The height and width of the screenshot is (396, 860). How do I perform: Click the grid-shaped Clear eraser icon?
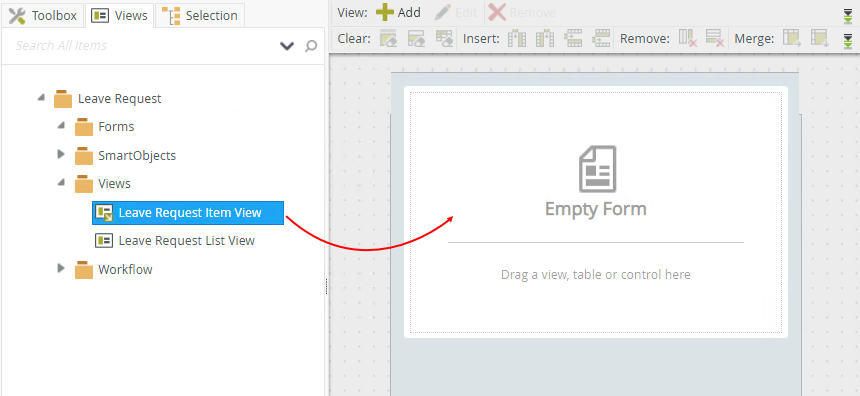[x=444, y=38]
